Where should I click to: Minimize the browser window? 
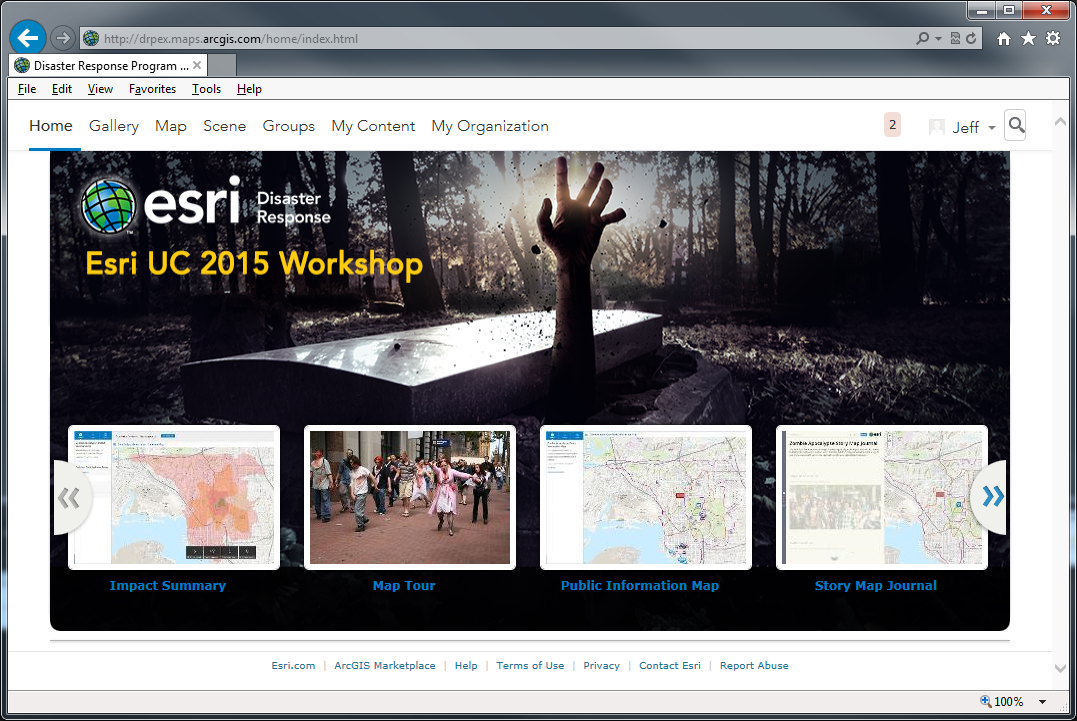[x=982, y=10]
